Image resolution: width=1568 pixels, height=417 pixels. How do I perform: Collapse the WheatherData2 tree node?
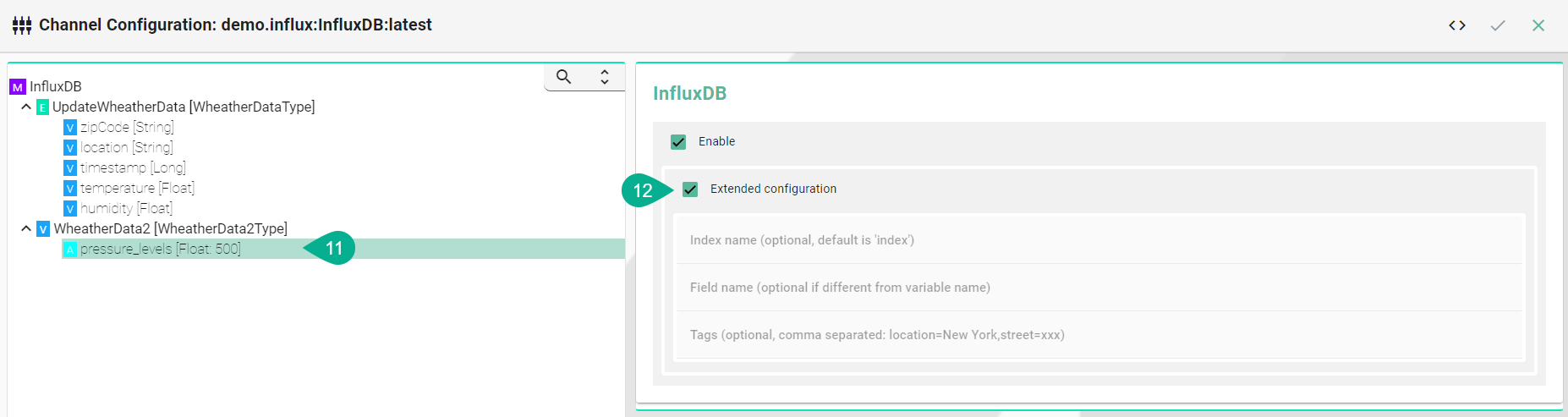pyautogui.click(x=26, y=228)
